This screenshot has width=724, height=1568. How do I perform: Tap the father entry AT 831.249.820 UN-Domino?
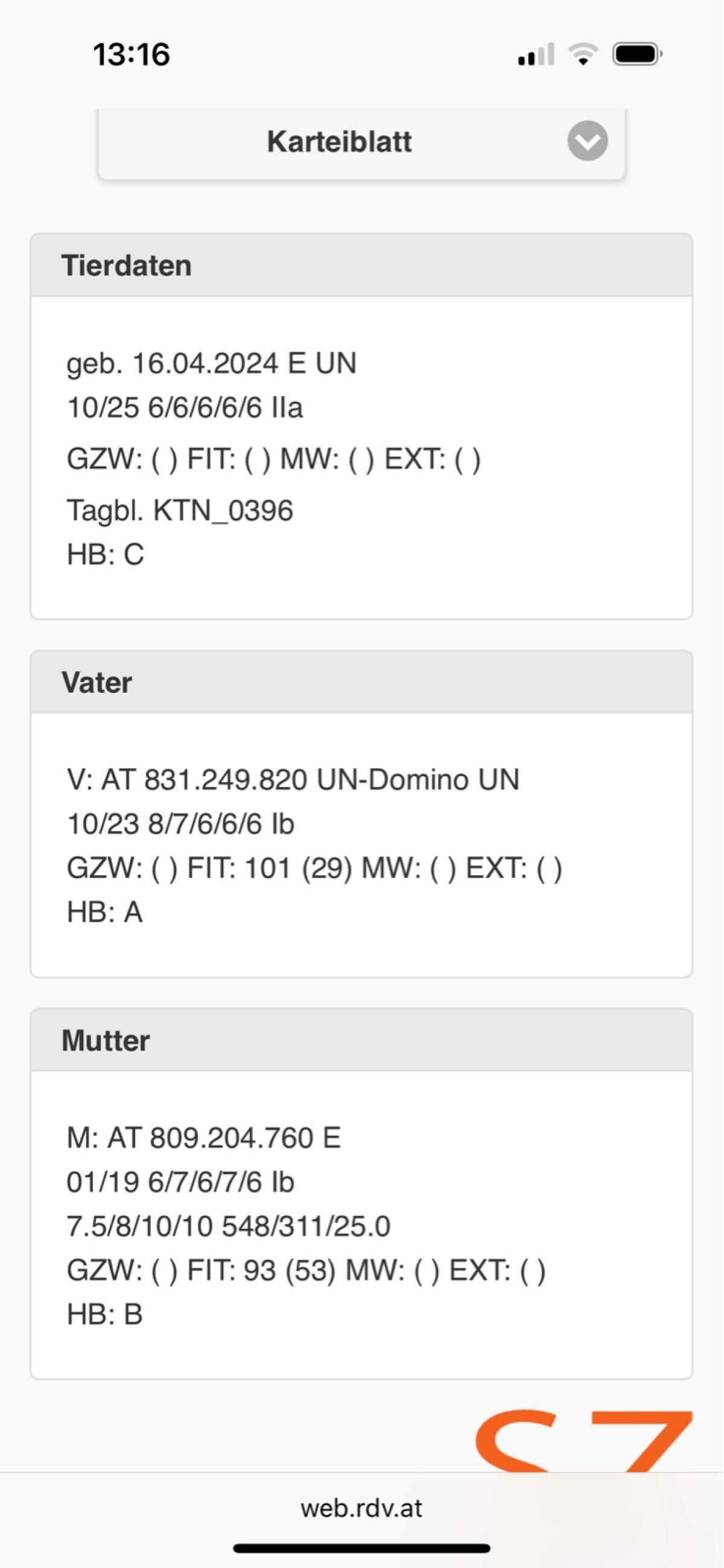coord(293,780)
